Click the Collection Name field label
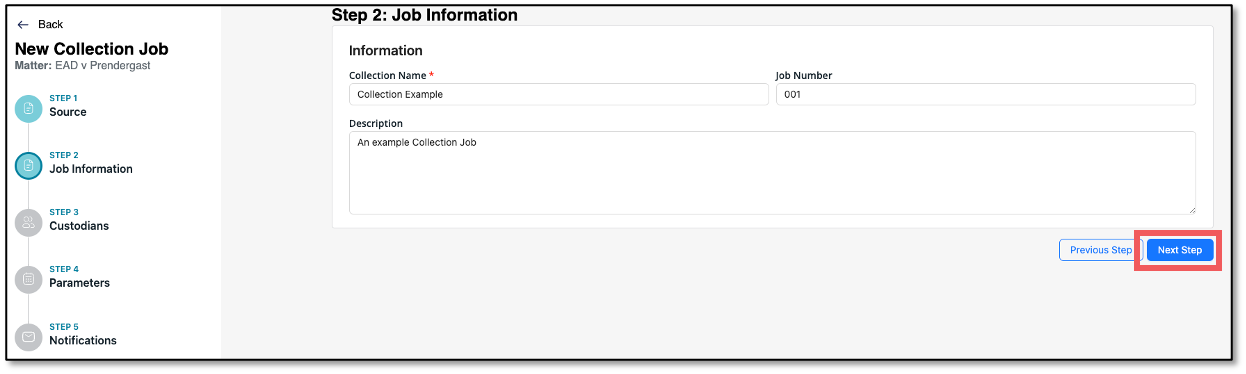Image resolution: width=1246 pixels, height=374 pixels. 388,75
